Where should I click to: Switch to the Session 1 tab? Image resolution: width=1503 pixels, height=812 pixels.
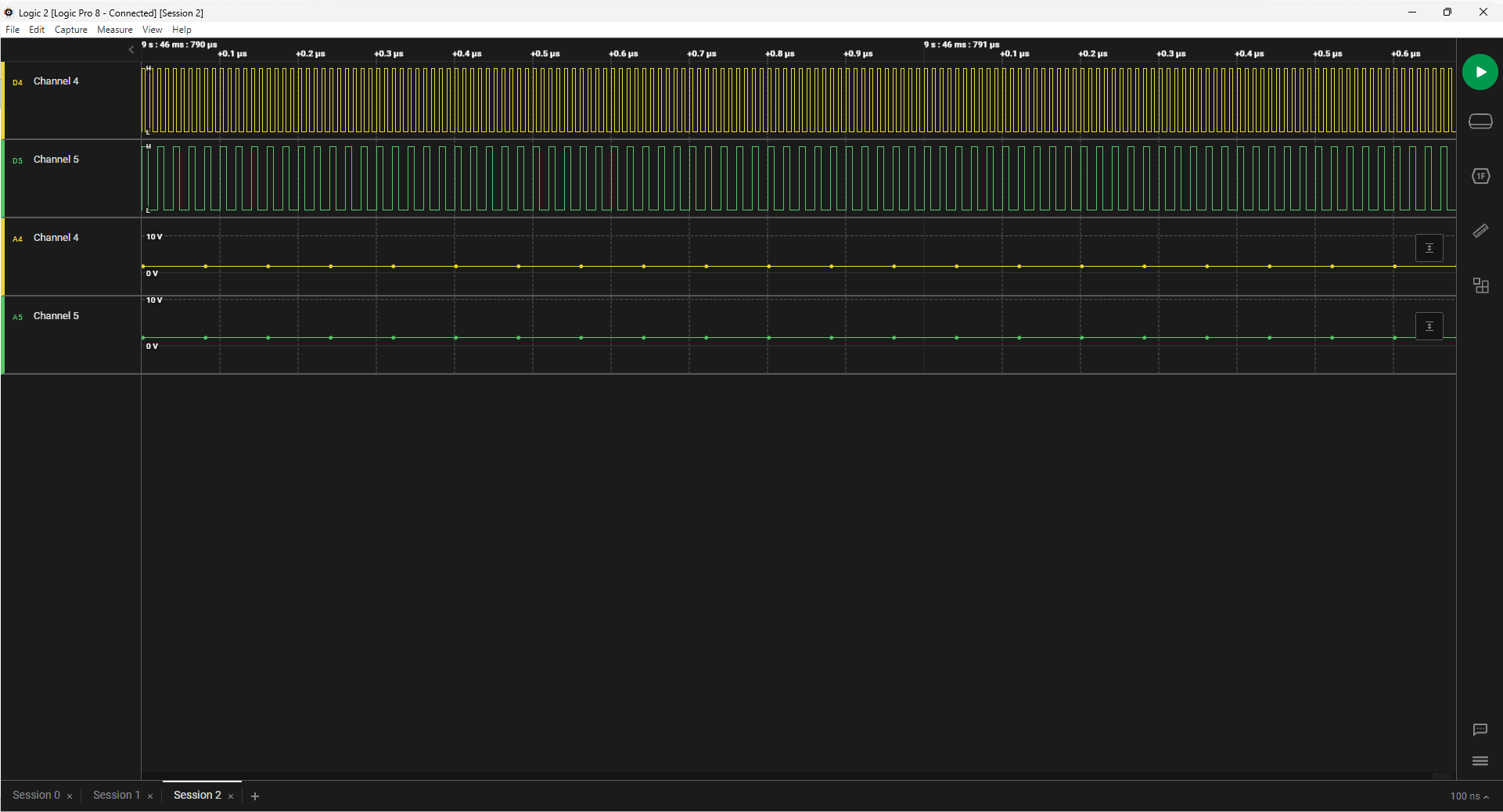pos(117,795)
